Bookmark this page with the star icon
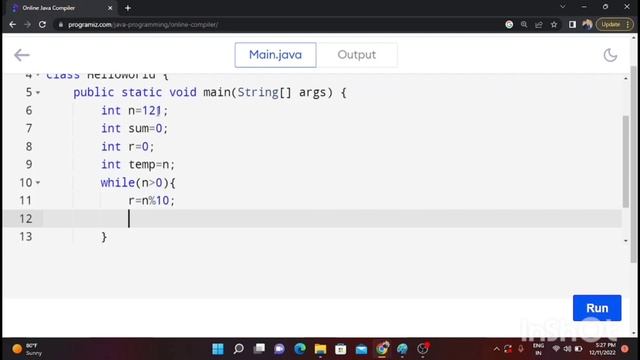The width and height of the screenshot is (640, 360). pos(554,24)
